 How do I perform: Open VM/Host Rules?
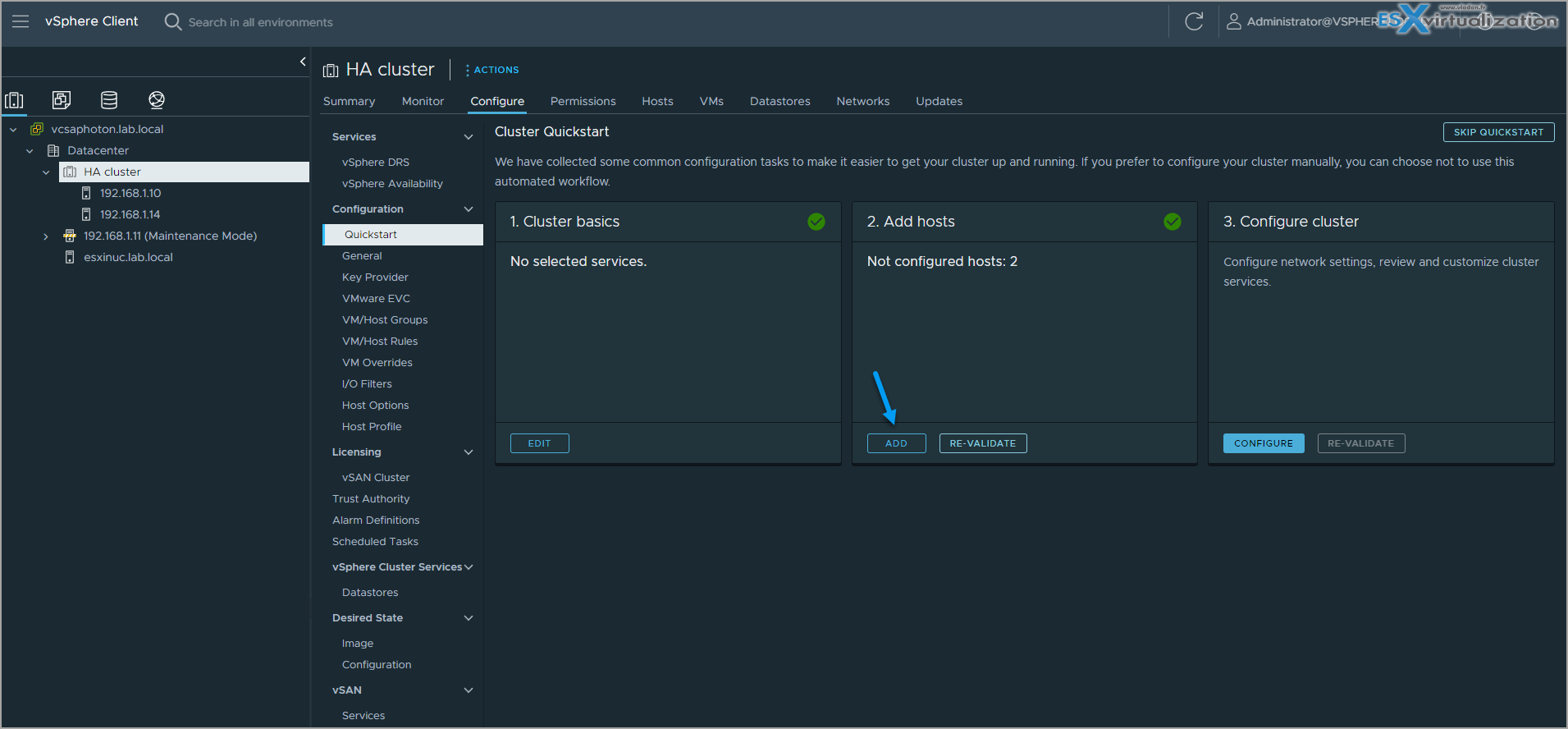[x=380, y=342]
